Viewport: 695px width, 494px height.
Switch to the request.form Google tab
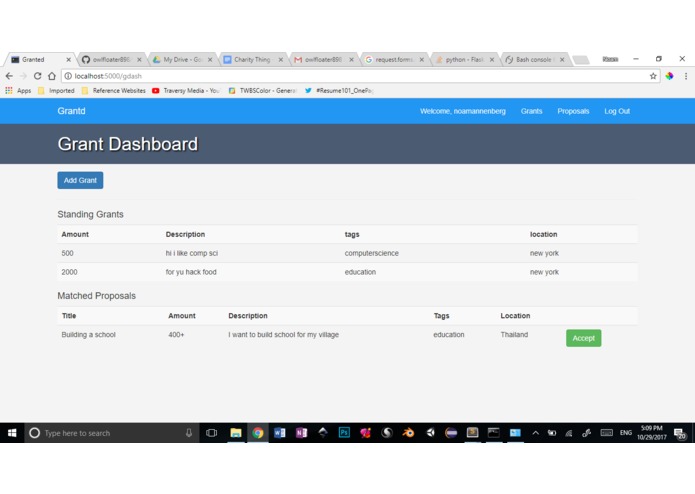(x=394, y=59)
